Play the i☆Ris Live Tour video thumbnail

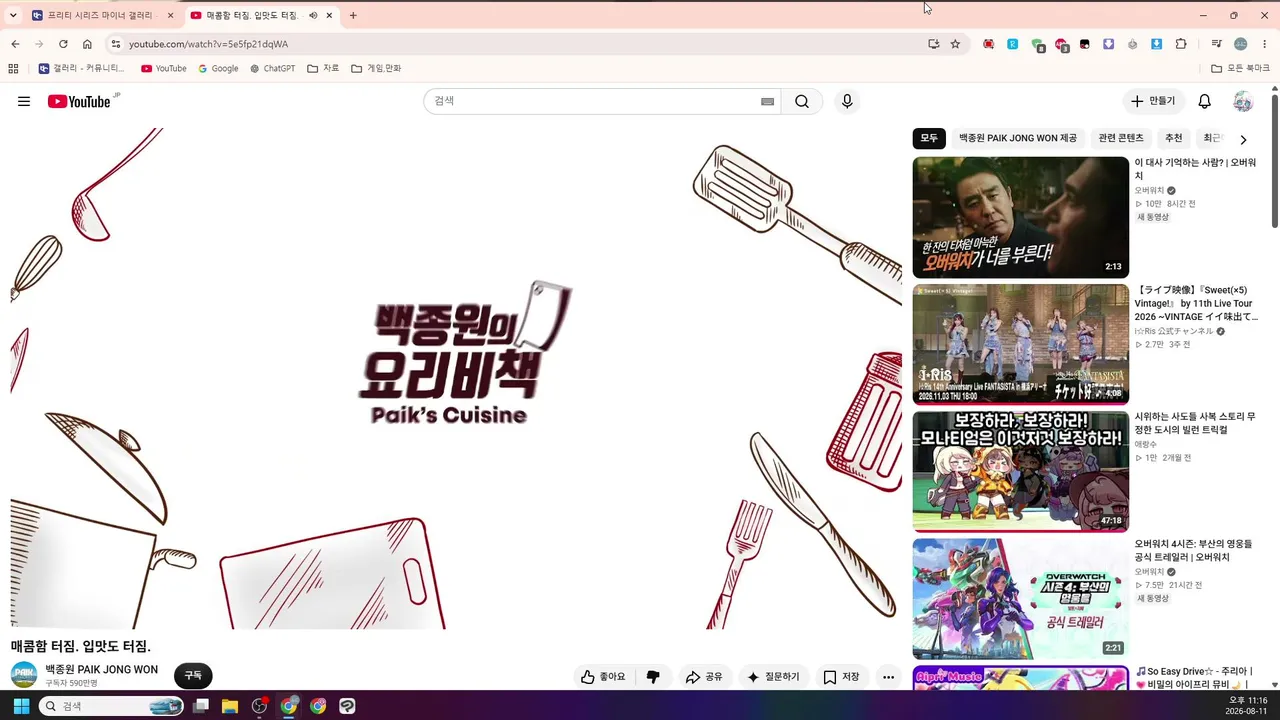[x=1020, y=344]
